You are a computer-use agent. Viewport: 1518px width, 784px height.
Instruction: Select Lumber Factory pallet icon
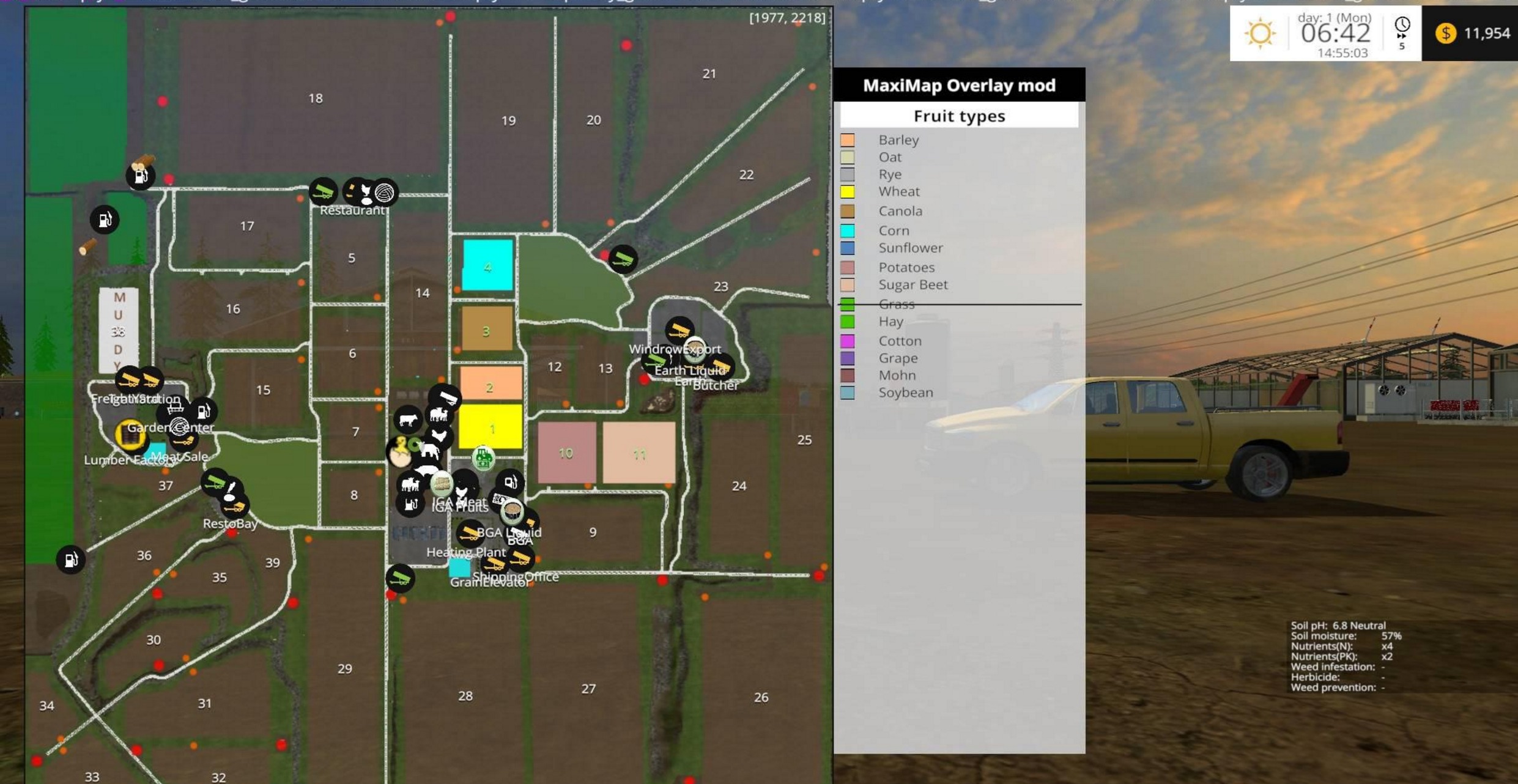point(129,435)
